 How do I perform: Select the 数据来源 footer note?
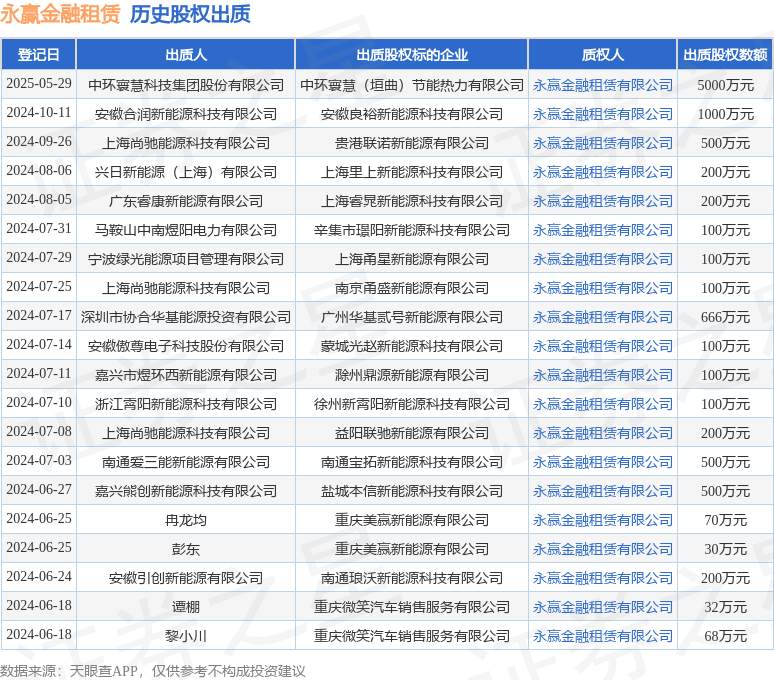[153, 671]
